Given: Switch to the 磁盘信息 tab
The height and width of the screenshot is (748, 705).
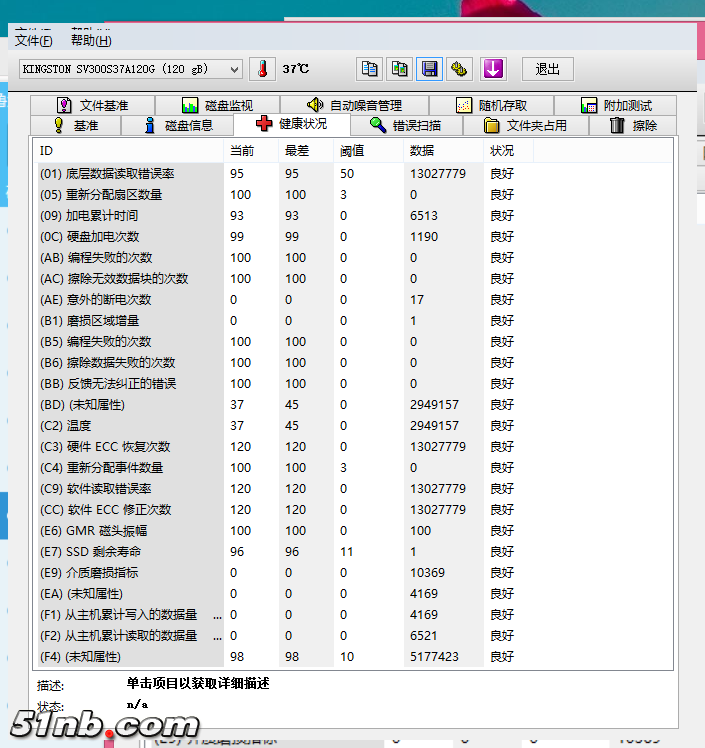Looking at the screenshot, I should [177, 125].
